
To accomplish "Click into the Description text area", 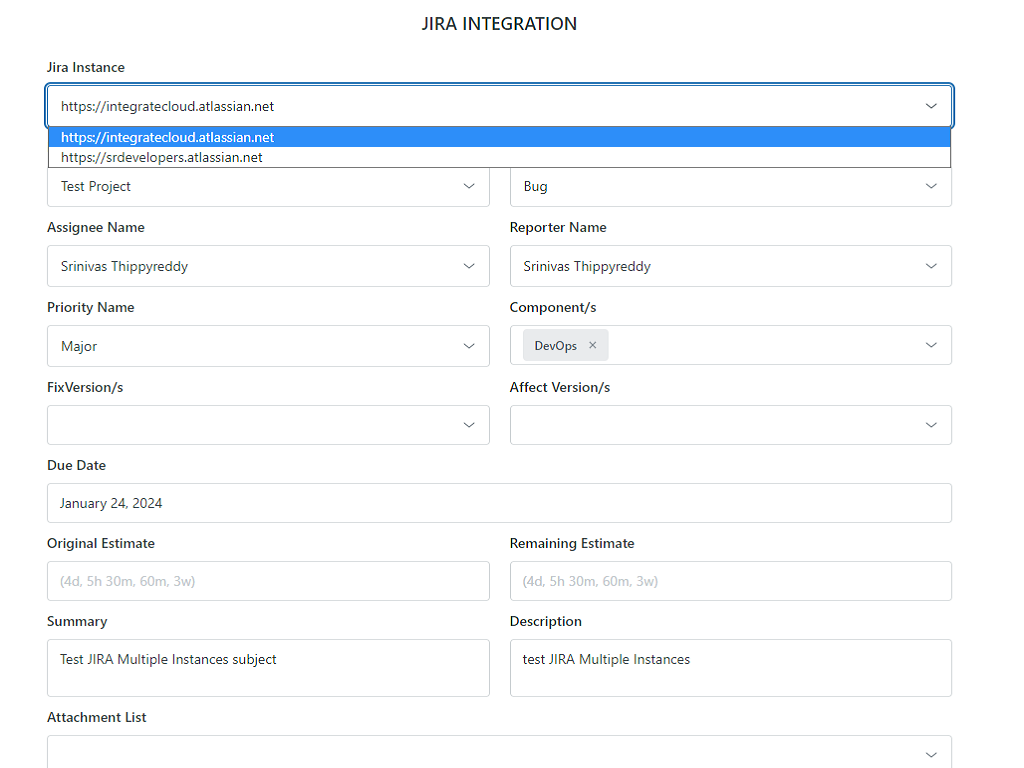I will (x=730, y=668).
